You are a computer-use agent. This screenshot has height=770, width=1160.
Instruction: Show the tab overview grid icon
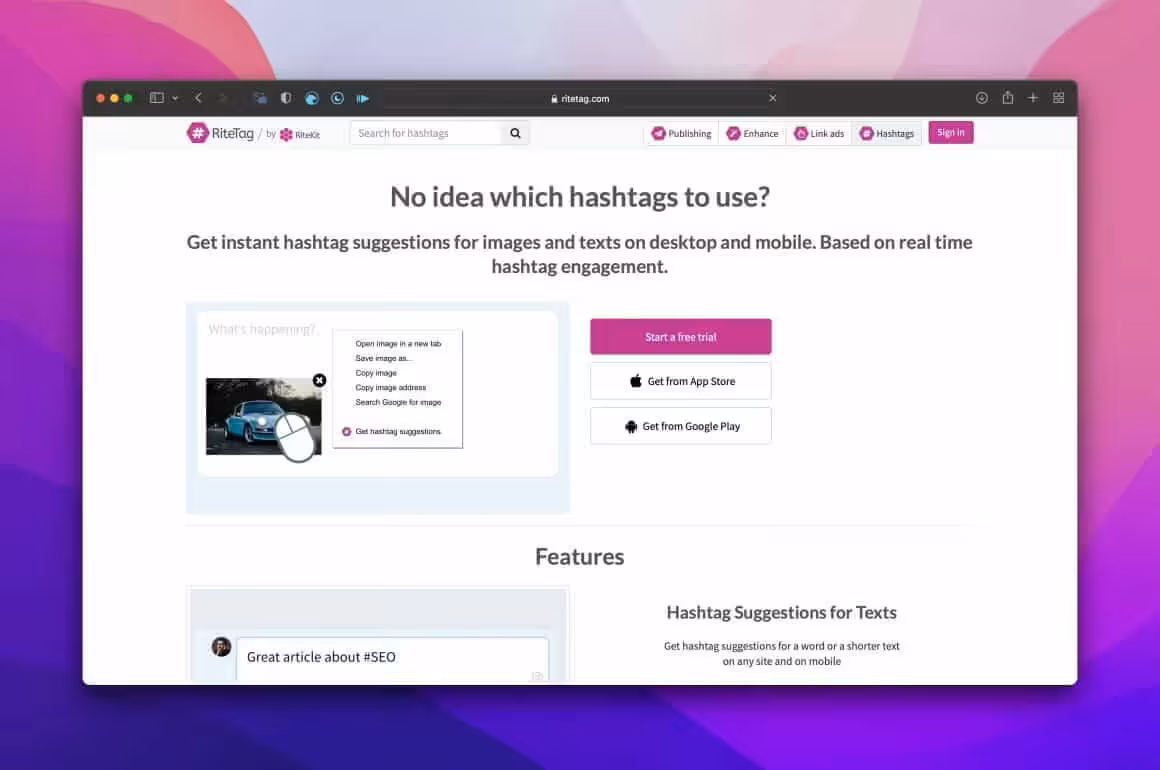1059,98
